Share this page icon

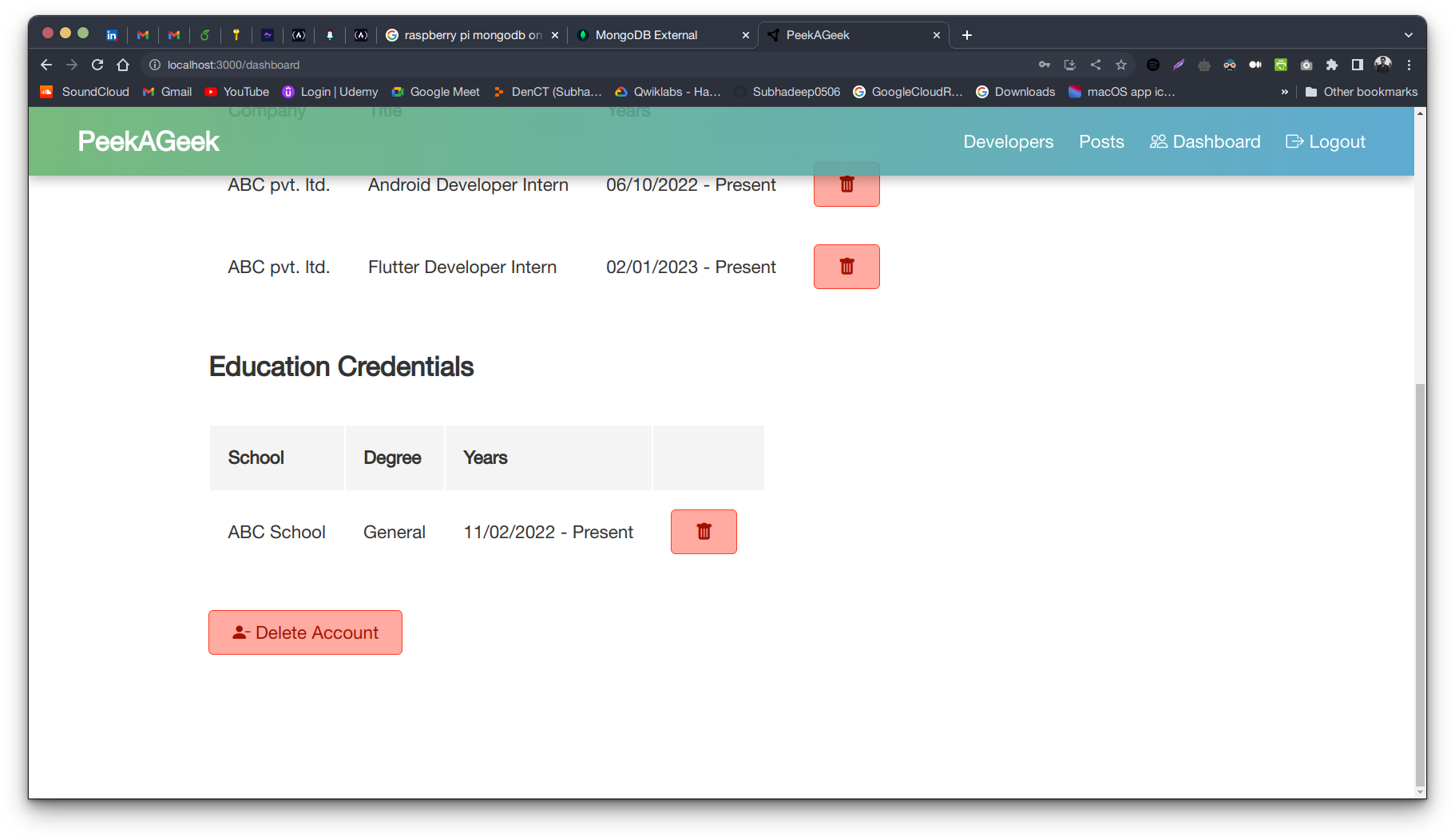point(1096,65)
